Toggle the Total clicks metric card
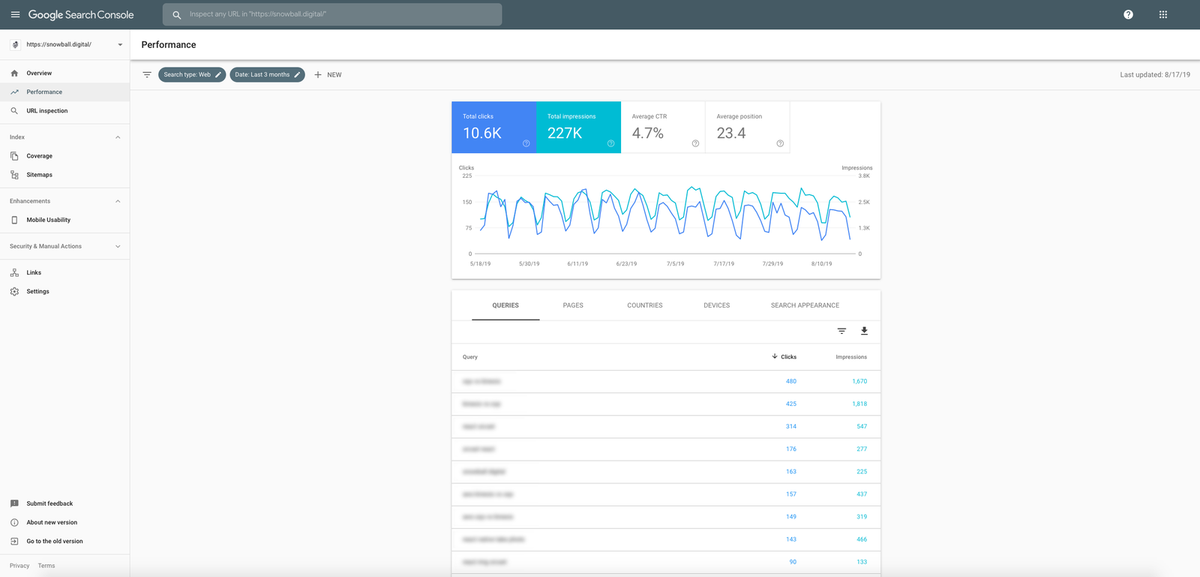Image resolution: width=1200 pixels, height=577 pixels. click(493, 127)
